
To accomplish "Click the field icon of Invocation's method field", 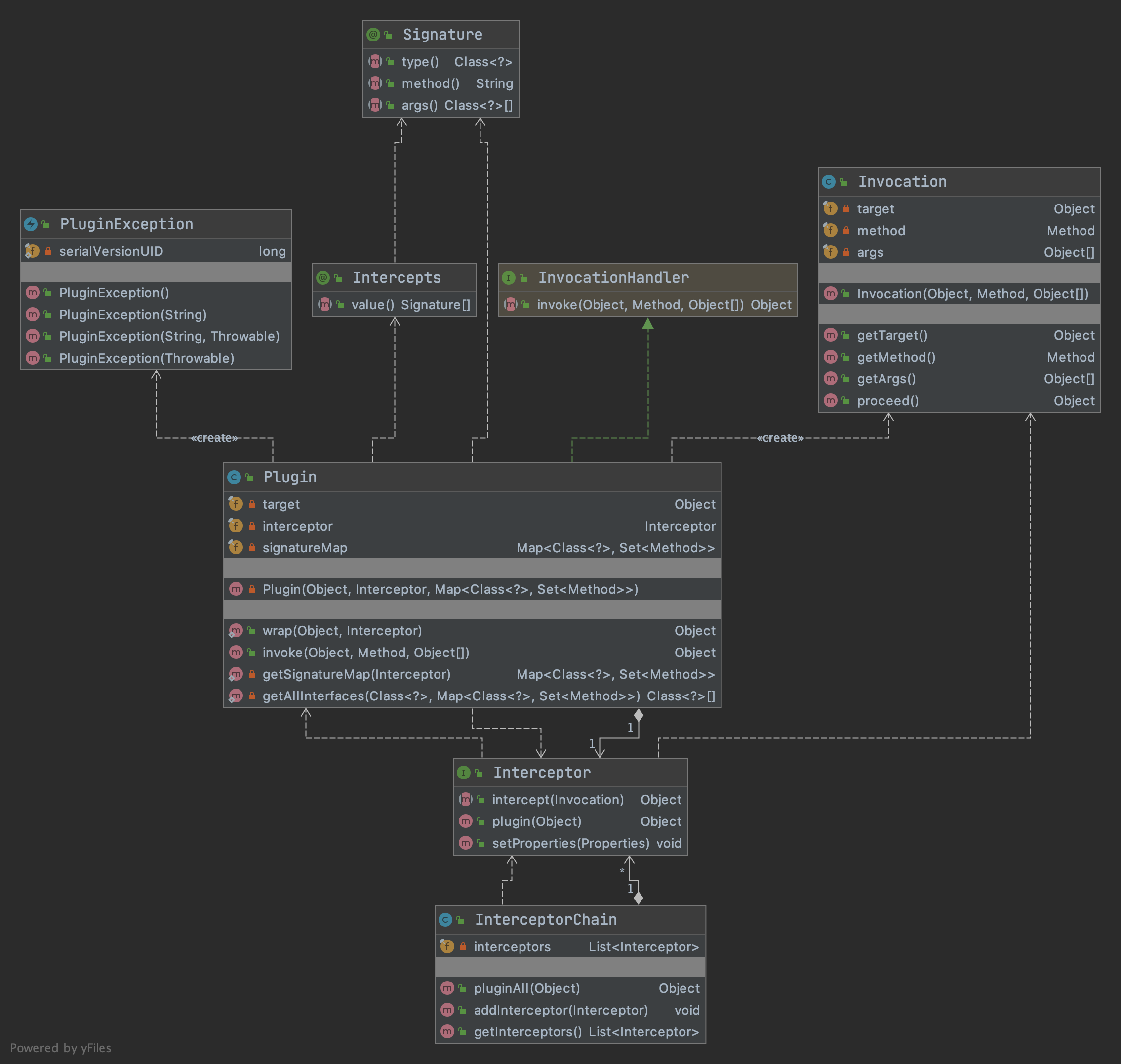I will pyautogui.click(x=830, y=230).
